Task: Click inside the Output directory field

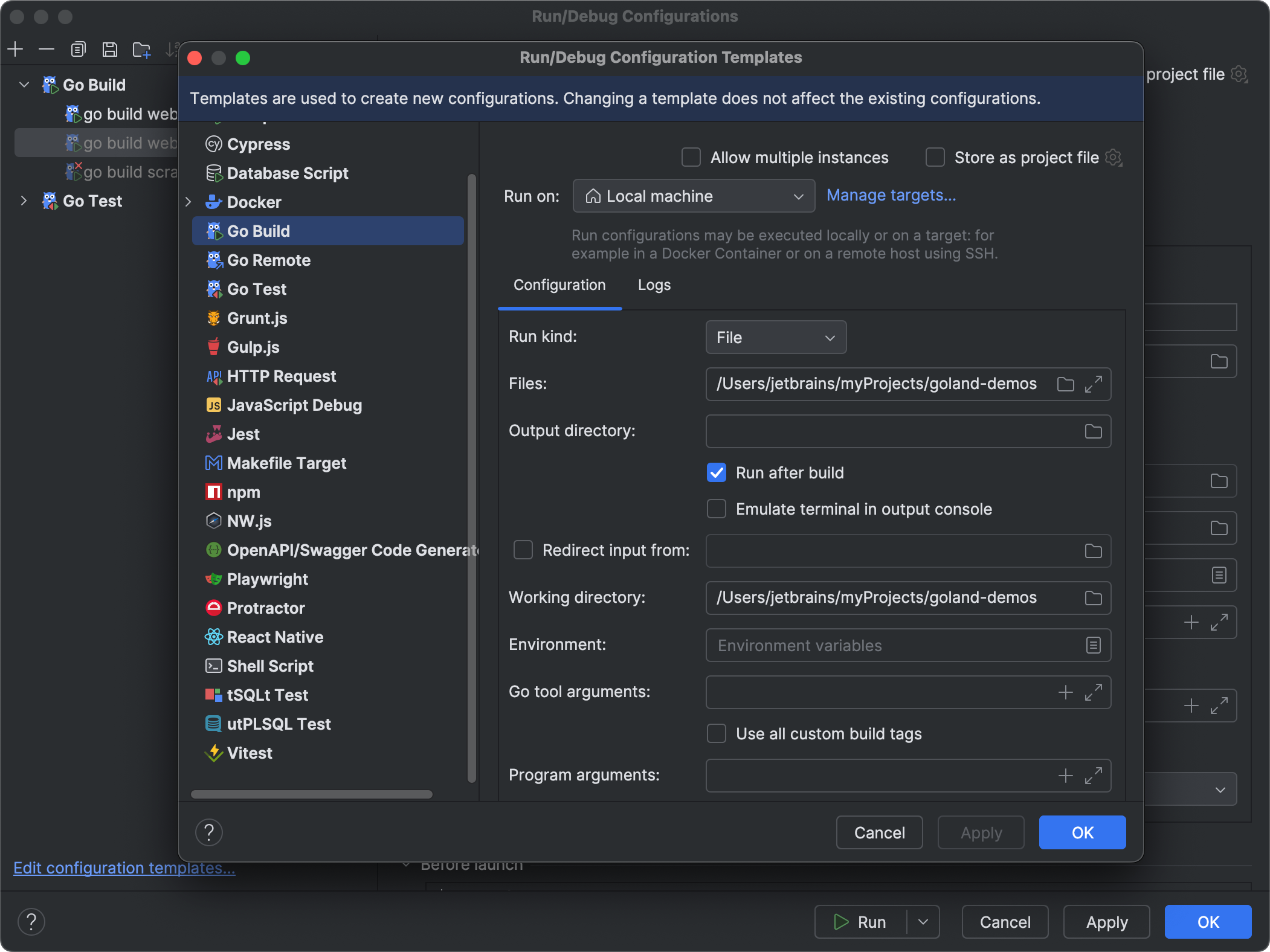Action: (x=876, y=431)
